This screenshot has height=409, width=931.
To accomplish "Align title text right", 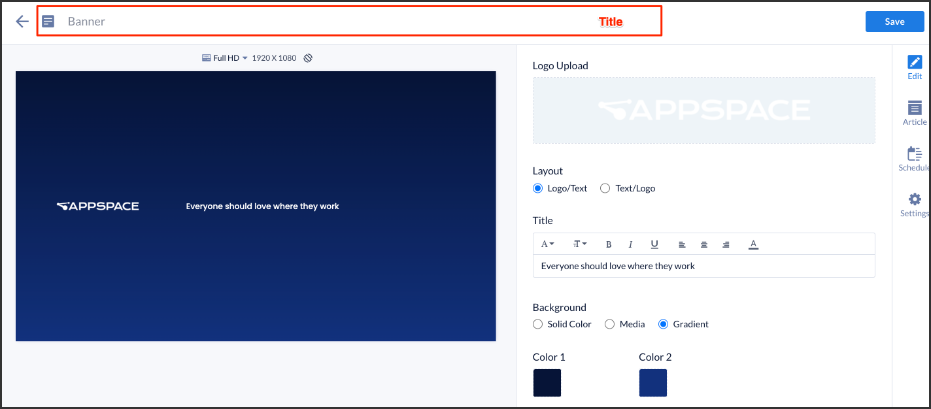I will 726,244.
